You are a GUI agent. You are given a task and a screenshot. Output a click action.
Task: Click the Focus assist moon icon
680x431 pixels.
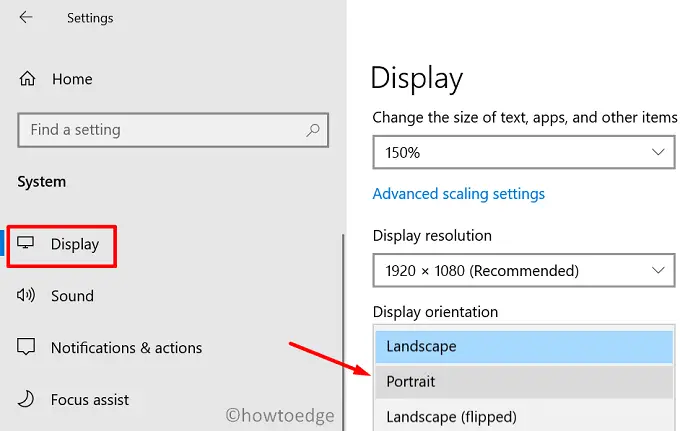point(27,400)
